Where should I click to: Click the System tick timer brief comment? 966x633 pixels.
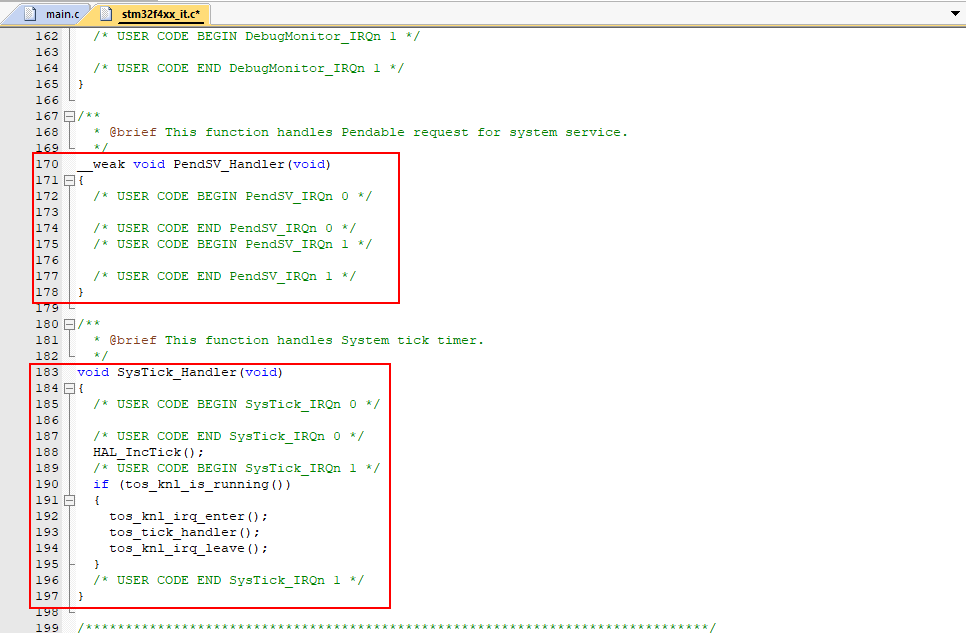[288, 340]
